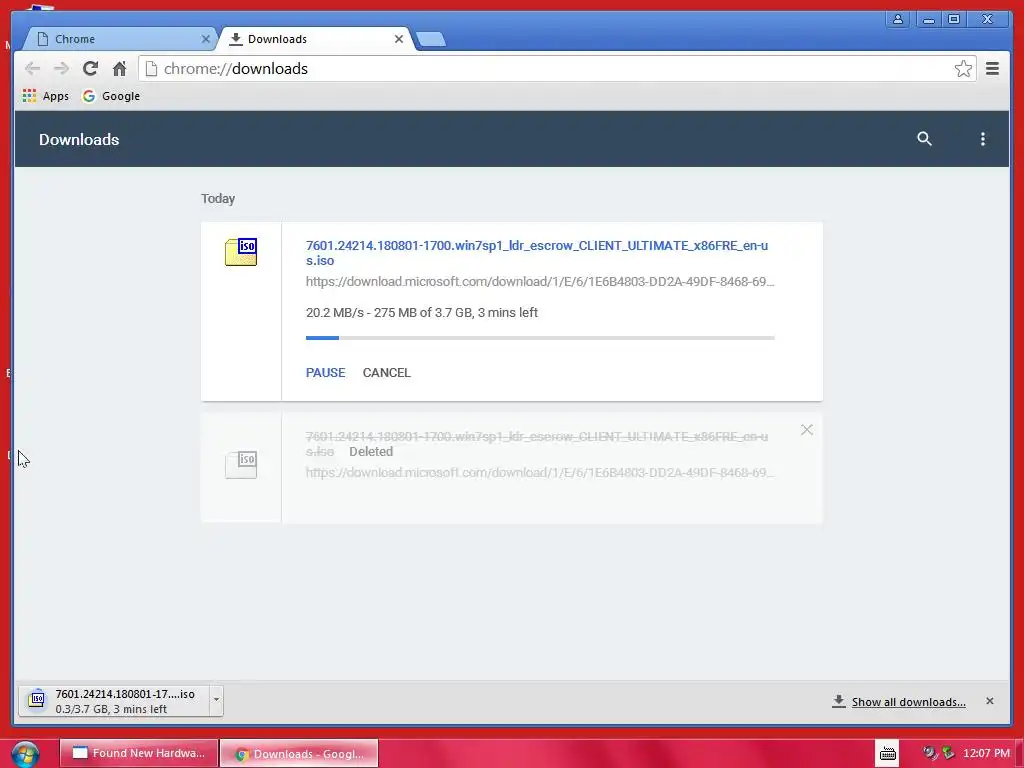Image resolution: width=1024 pixels, height=768 pixels.
Task: Click the deleted download's source URL
Action: pos(540,472)
